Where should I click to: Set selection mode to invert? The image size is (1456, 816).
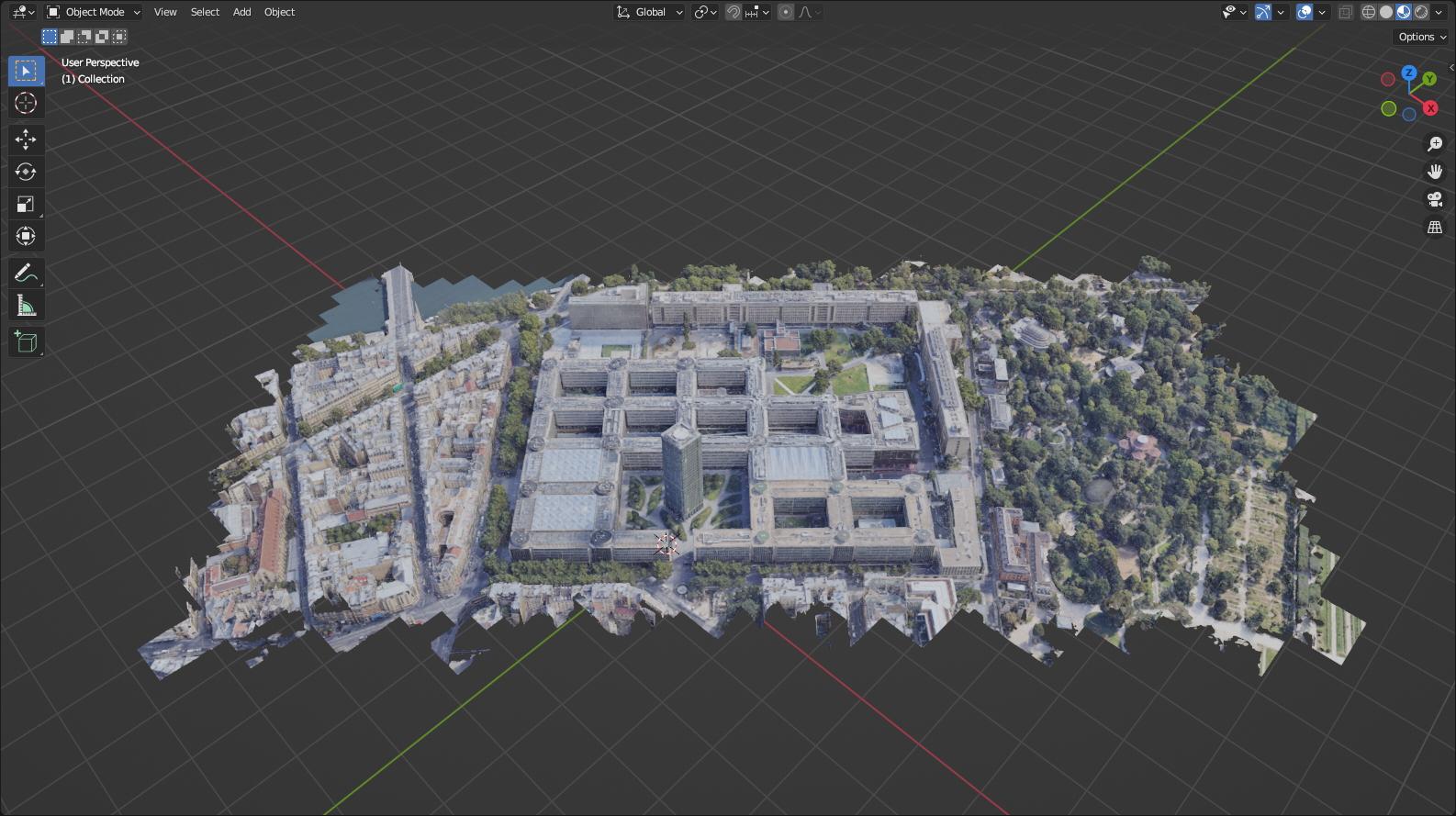tap(102, 37)
